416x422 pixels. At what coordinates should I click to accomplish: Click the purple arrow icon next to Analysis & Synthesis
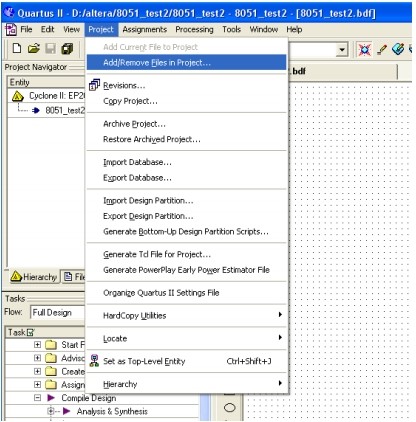click(66, 411)
